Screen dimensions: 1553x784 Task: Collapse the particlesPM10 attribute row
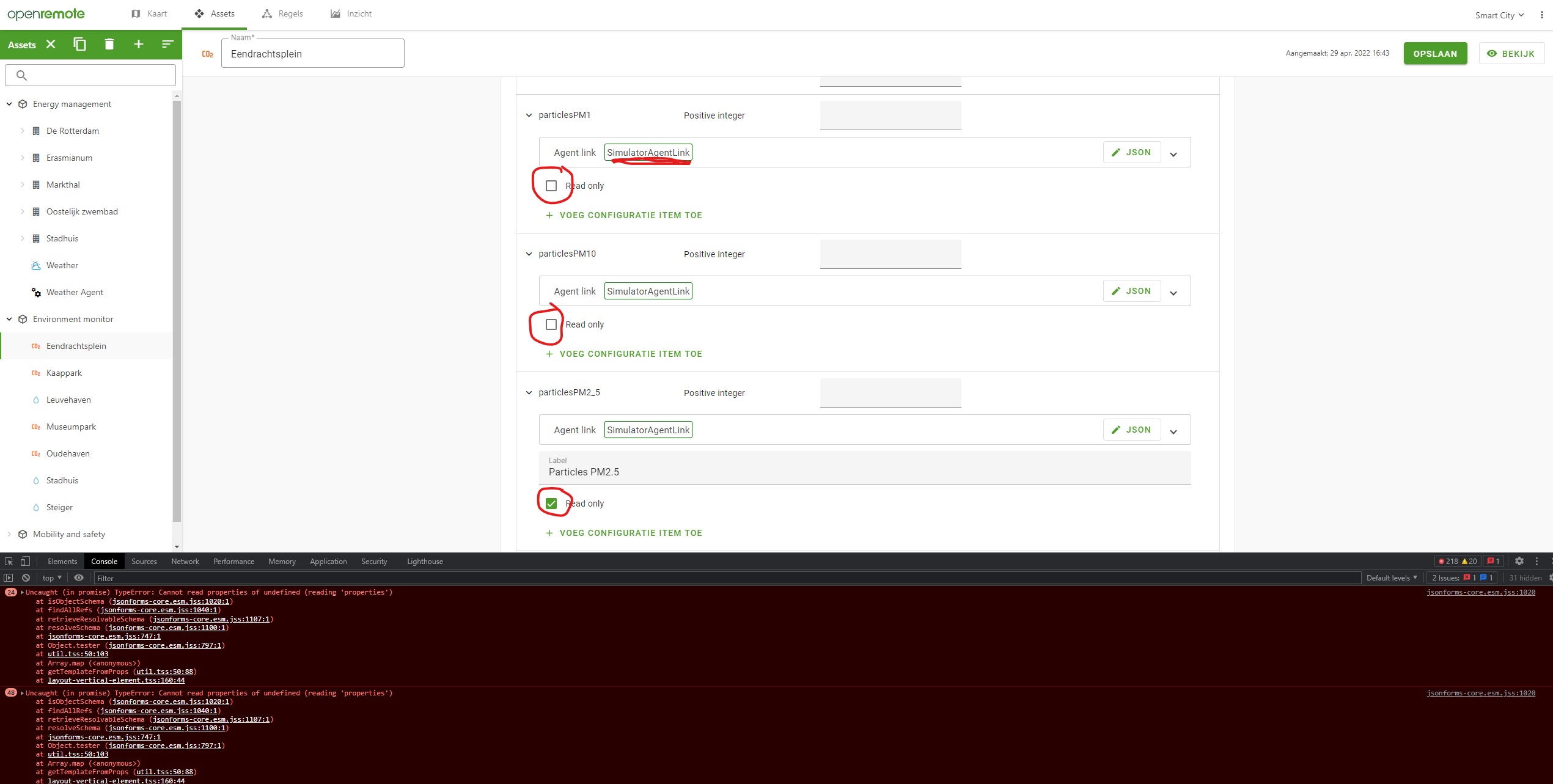(529, 254)
